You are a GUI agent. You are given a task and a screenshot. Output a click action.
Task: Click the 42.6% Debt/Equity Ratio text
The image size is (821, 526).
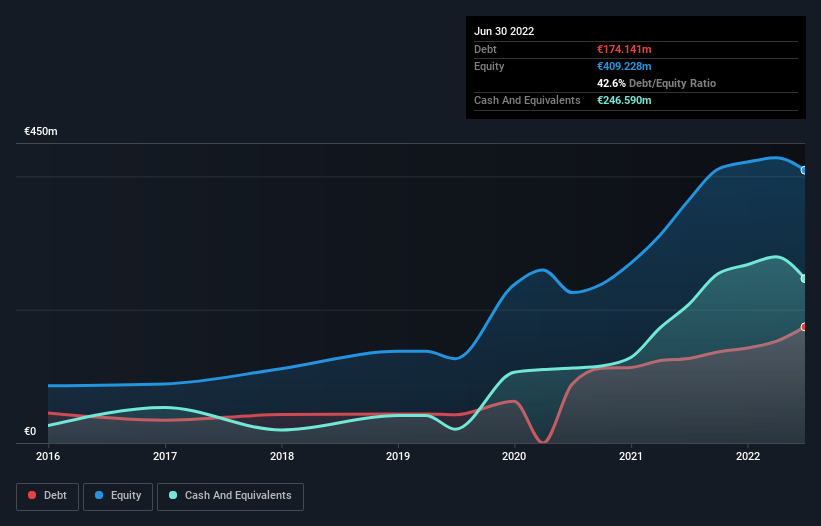point(656,83)
